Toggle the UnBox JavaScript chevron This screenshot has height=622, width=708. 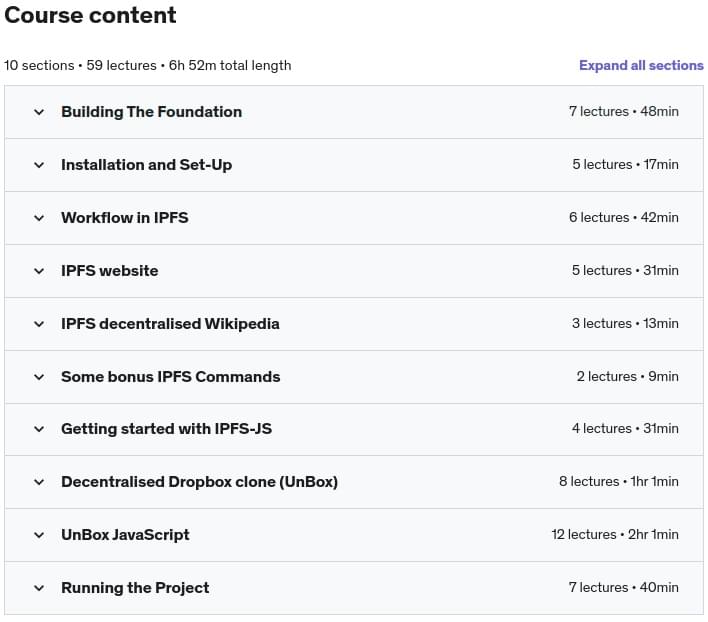[x=39, y=535]
